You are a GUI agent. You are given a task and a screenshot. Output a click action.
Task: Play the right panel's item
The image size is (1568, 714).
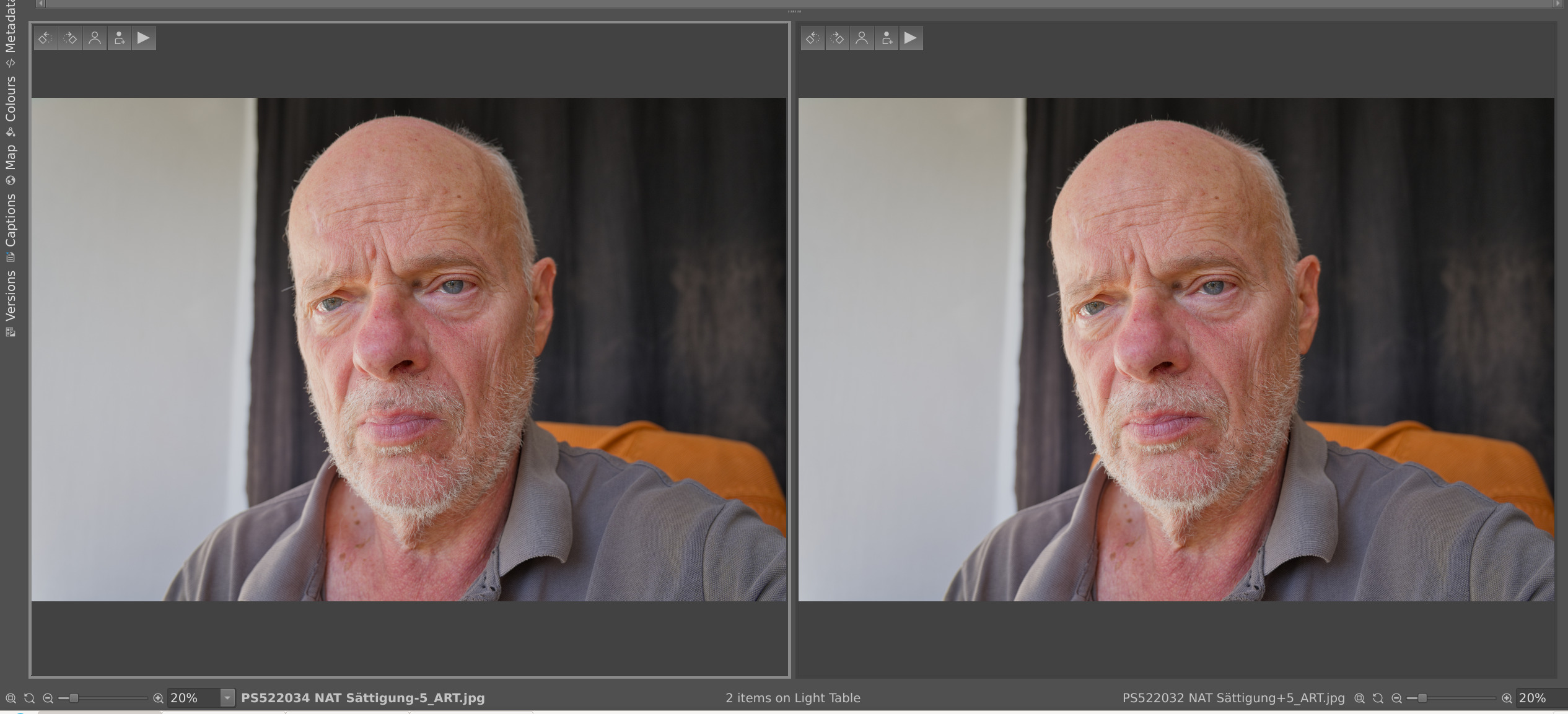[911, 38]
